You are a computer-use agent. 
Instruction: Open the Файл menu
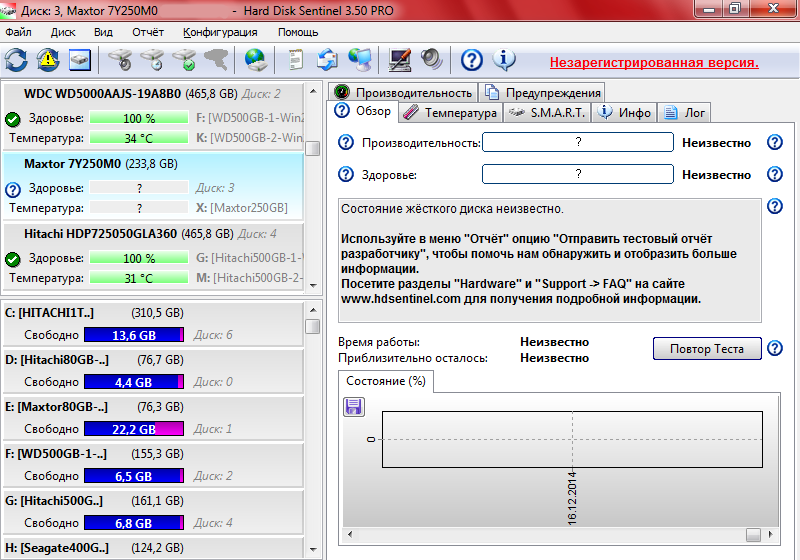coord(18,32)
